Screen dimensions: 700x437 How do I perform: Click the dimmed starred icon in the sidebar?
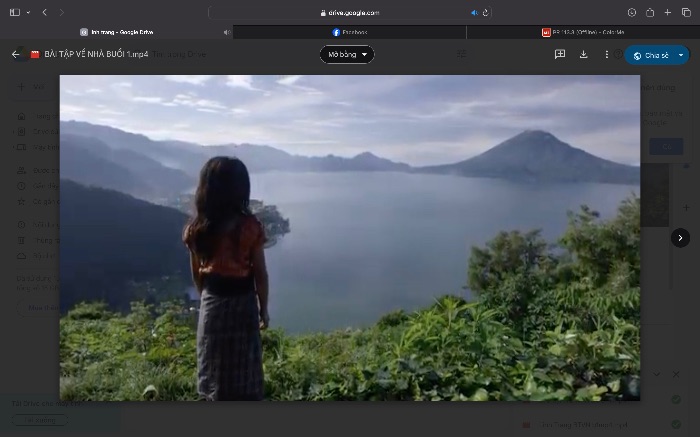(x=21, y=201)
